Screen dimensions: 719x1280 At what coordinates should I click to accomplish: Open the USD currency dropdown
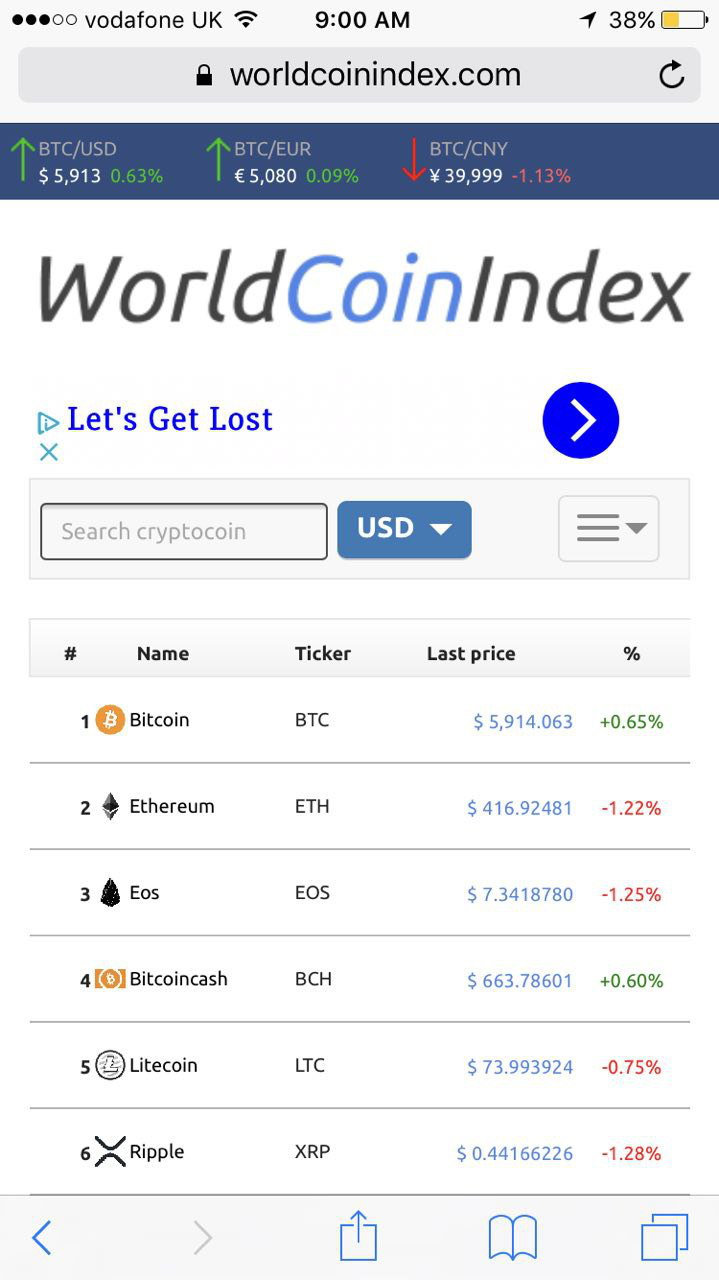pyautogui.click(x=404, y=529)
